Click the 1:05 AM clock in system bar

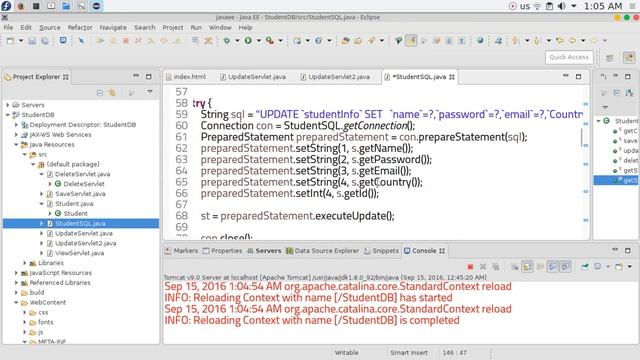pyautogui.click(x=603, y=6)
